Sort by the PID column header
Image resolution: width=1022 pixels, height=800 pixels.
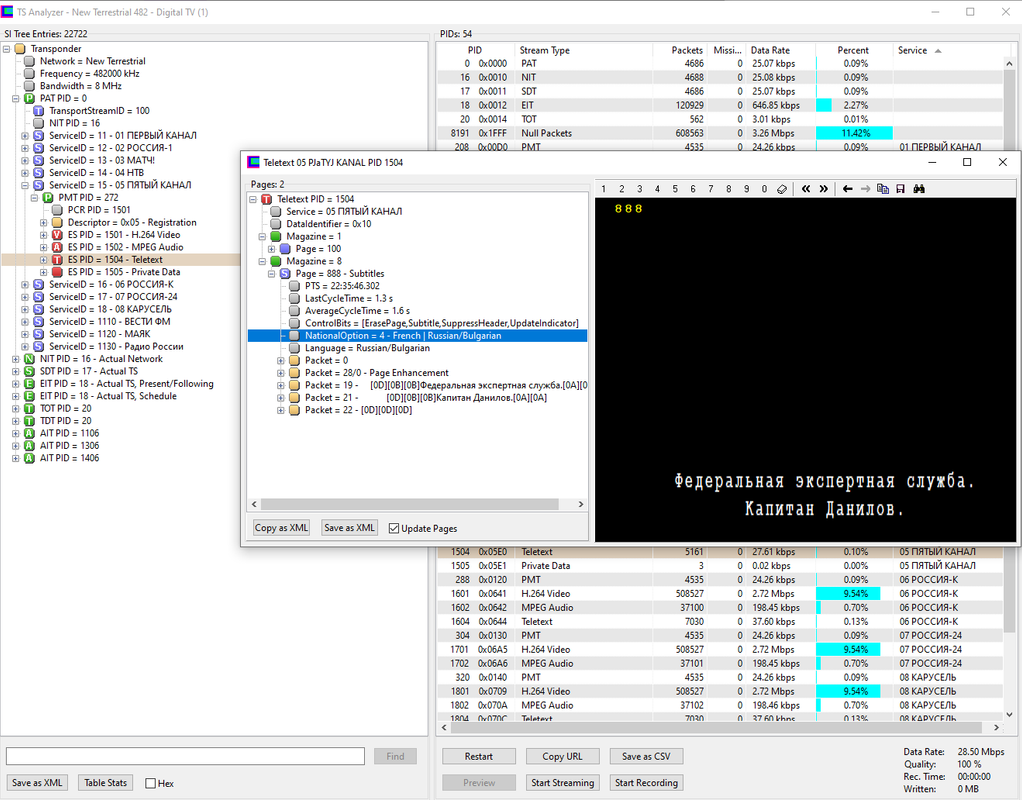tap(475, 50)
